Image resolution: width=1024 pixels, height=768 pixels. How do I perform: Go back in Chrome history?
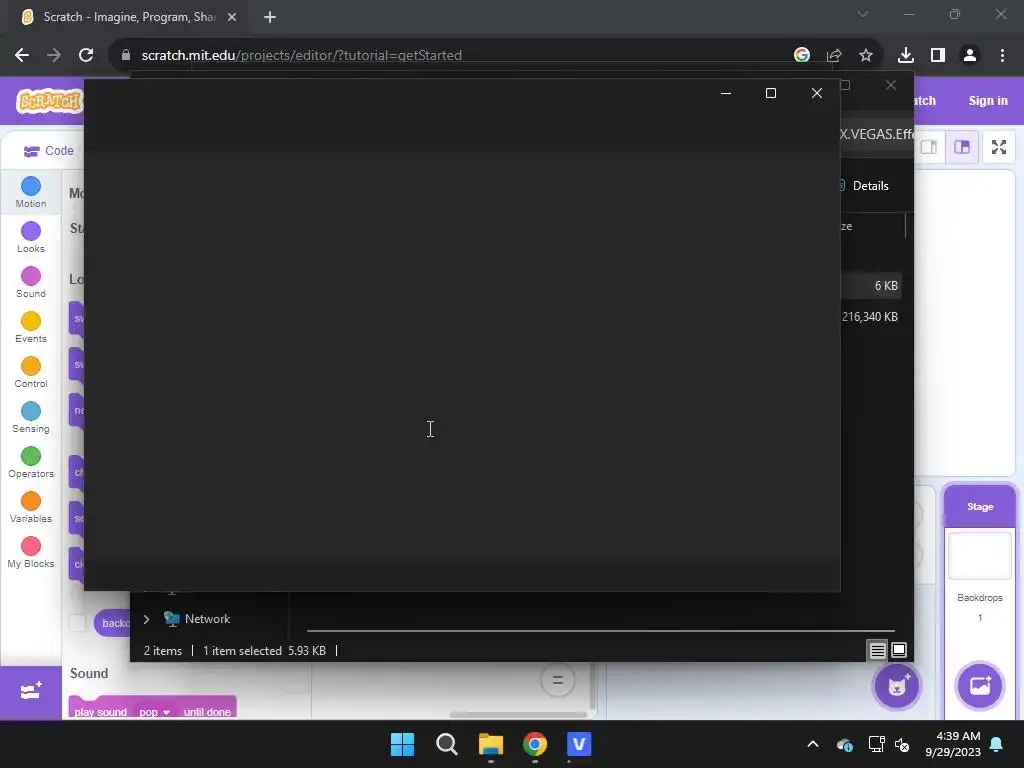click(22, 56)
